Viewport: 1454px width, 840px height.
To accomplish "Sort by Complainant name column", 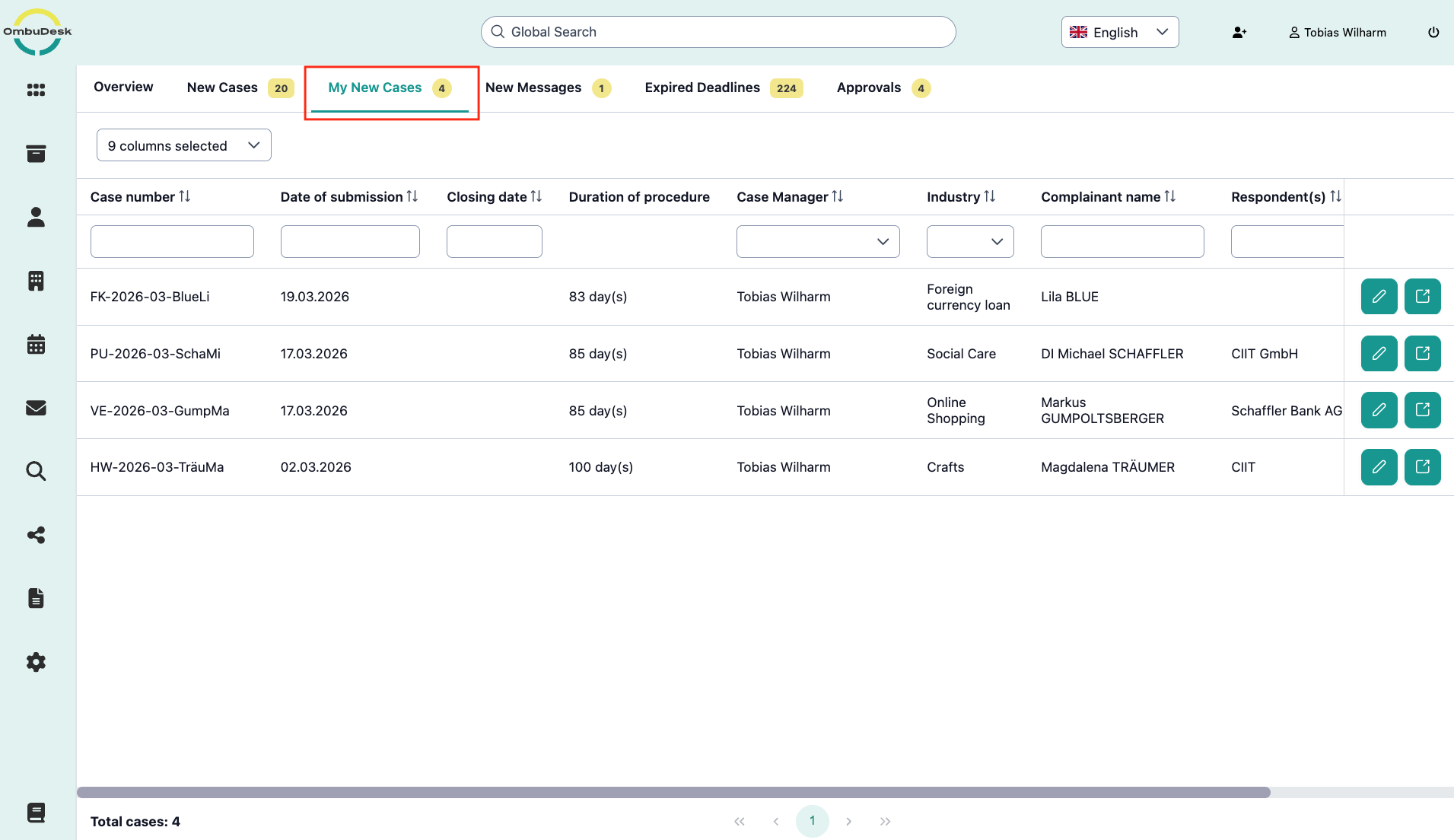I will [x=1170, y=196].
